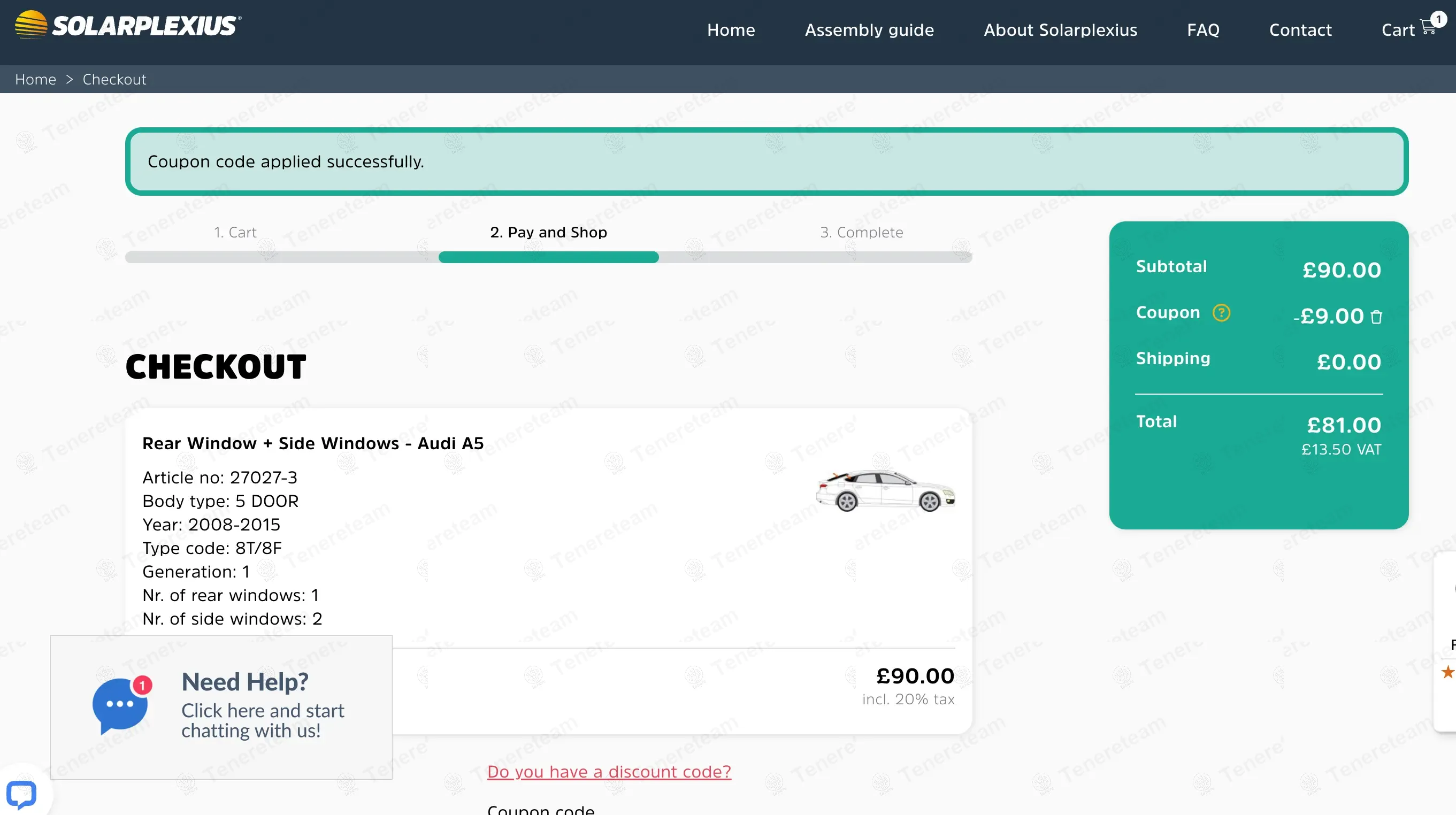Click the 'incl. 20% tax' note

coord(908,699)
